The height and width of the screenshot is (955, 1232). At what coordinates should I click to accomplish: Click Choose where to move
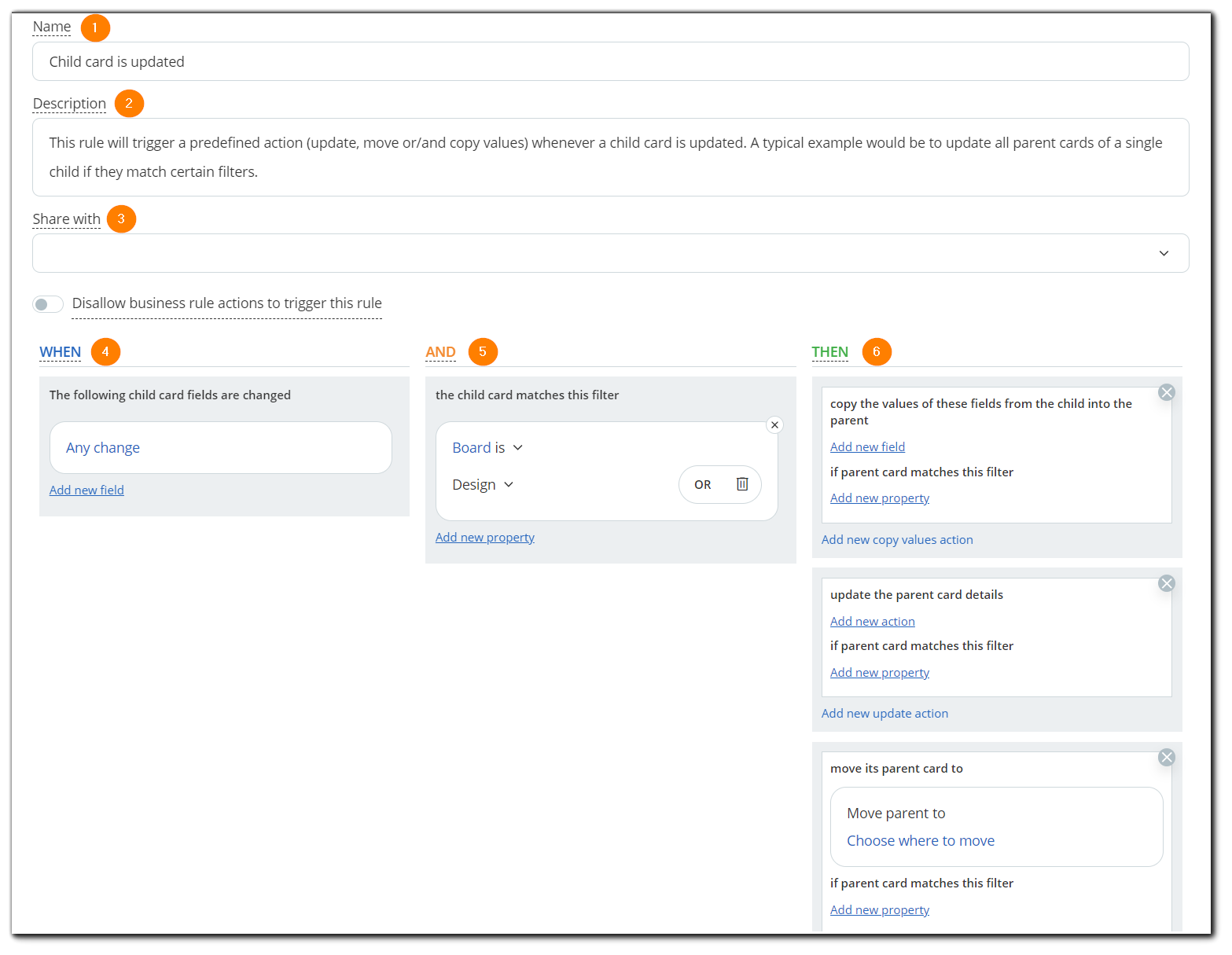point(920,841)
